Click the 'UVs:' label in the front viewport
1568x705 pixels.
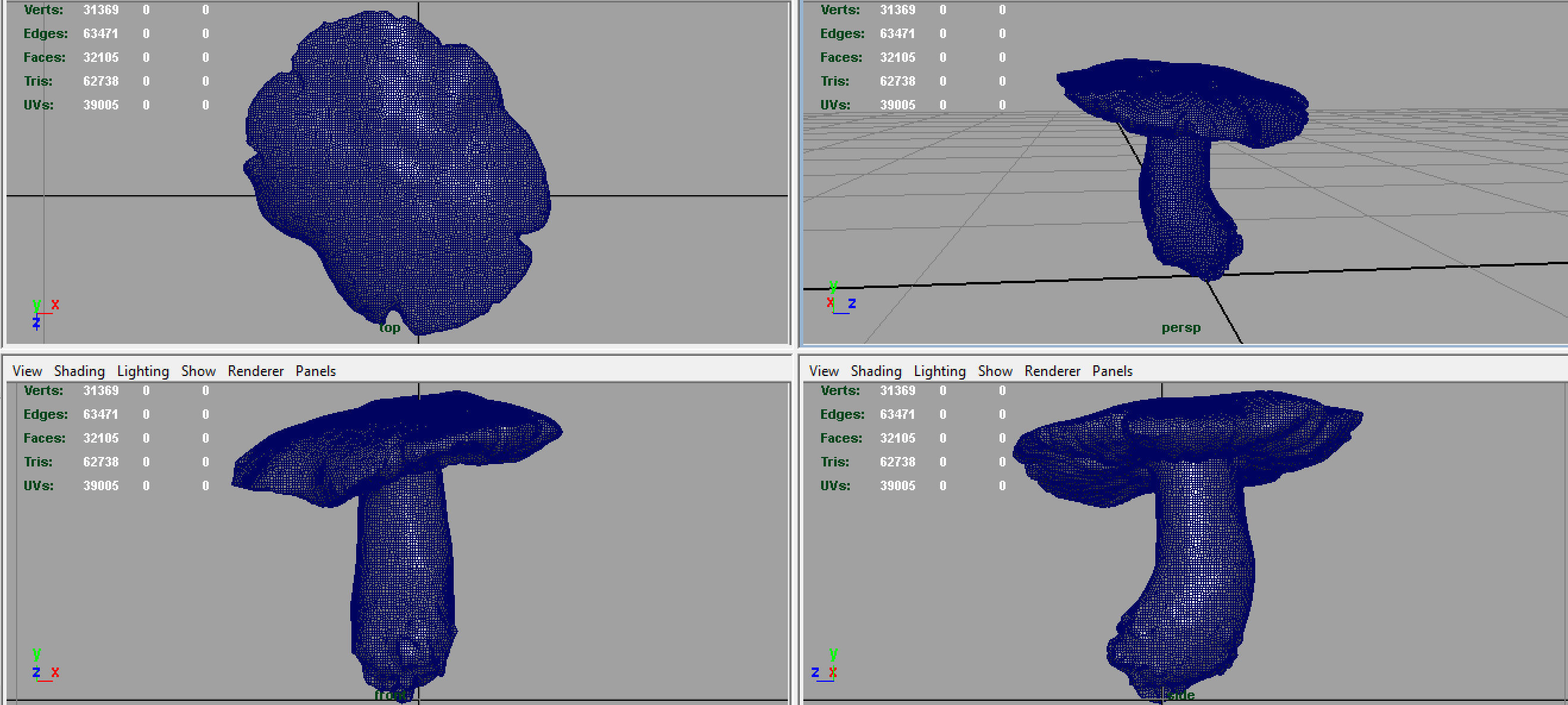[38, 485]
